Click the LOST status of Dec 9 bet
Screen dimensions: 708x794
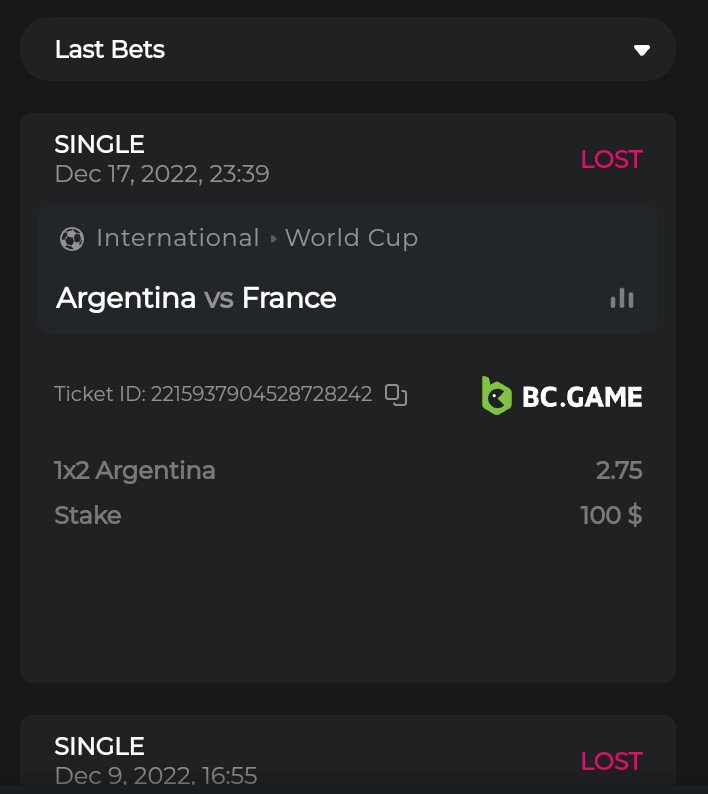(x=611, y=761)
